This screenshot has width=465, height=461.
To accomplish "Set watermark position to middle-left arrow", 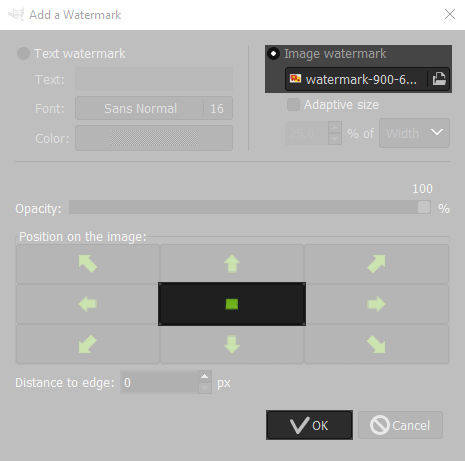I will tap(88, 304).
